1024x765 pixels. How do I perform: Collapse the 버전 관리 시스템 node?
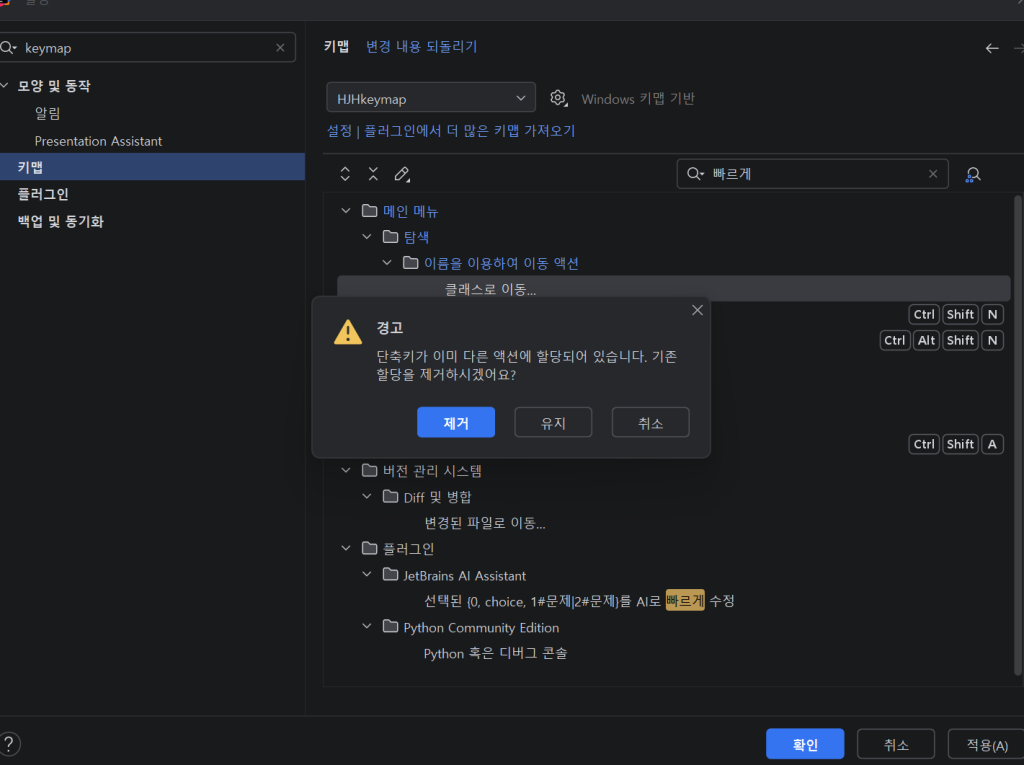pyautogui.click(x=346, y=470)
